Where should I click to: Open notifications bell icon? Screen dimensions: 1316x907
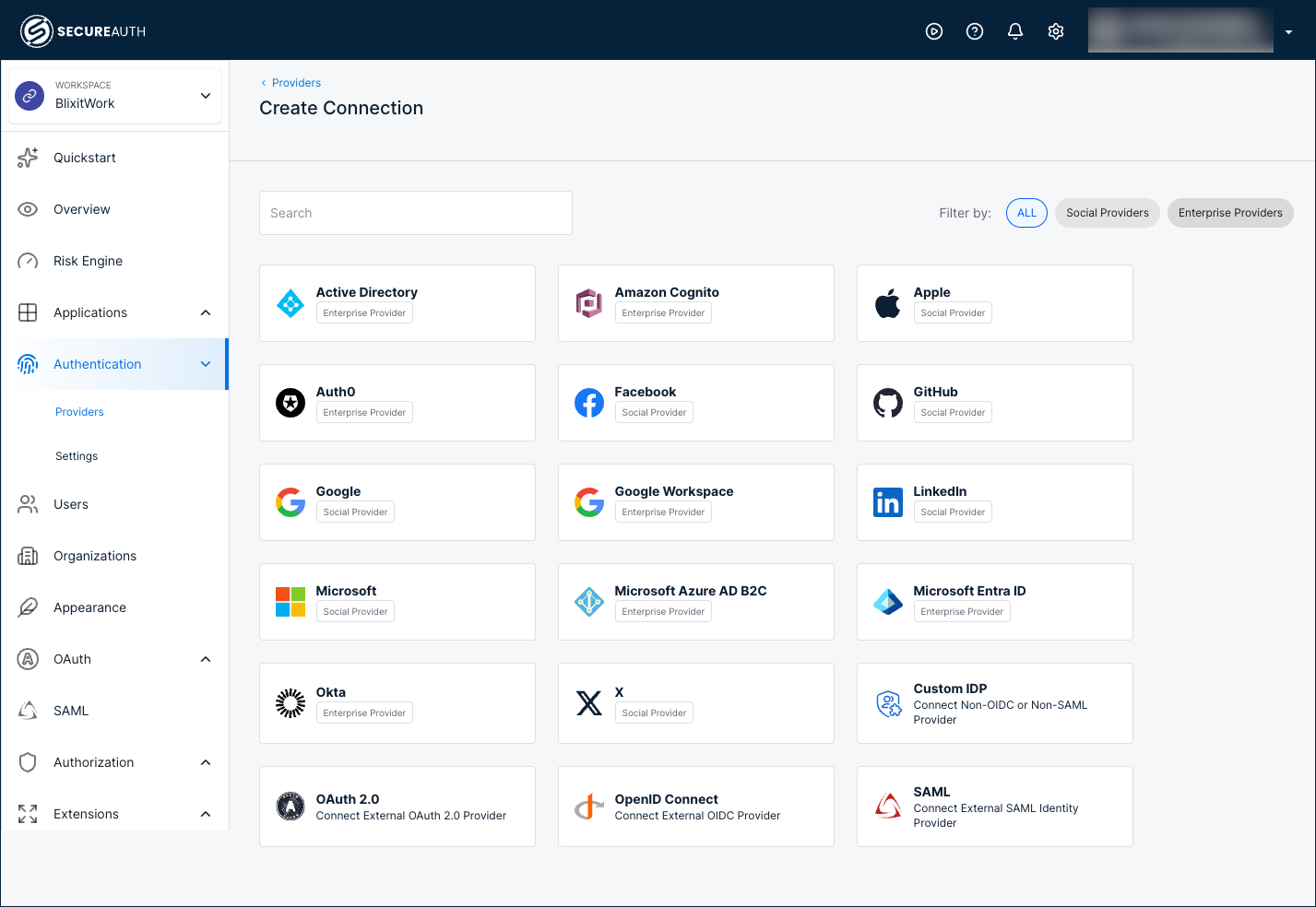pos(1015,31)
